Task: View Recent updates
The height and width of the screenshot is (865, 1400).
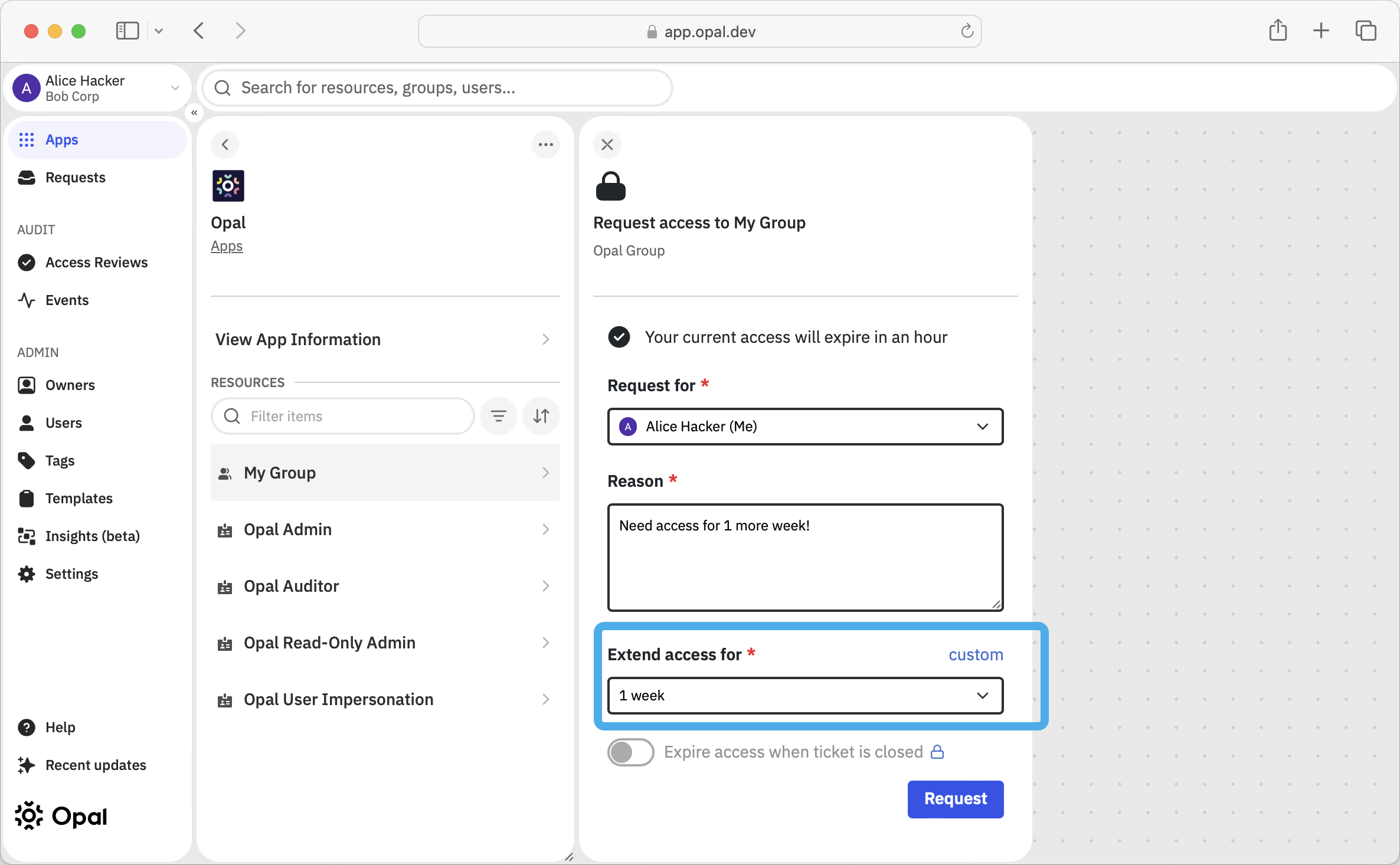Action: tap(97, 765)
